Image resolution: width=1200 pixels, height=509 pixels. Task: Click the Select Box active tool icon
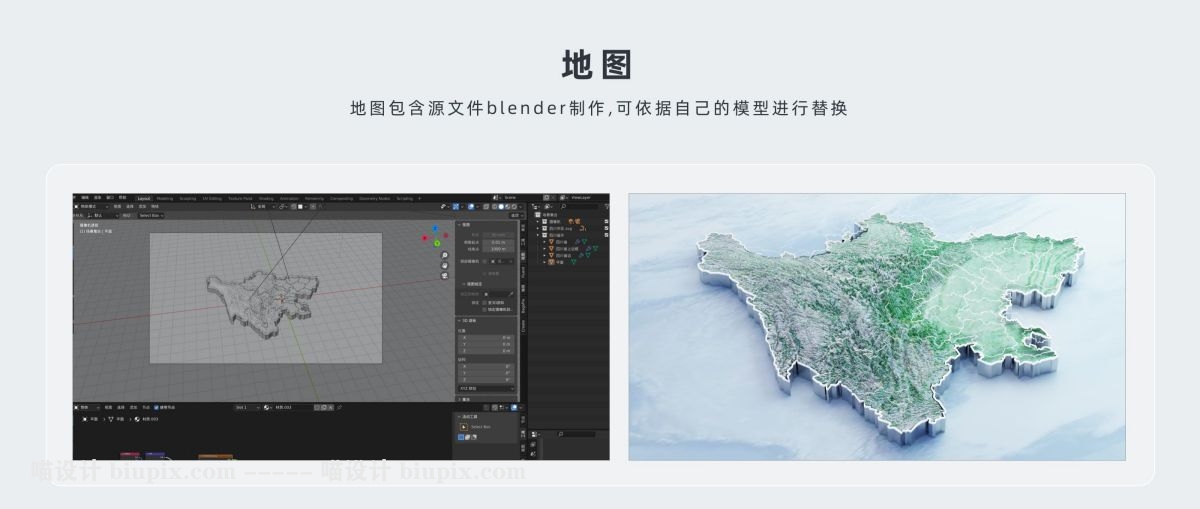(x=464, y=427)
